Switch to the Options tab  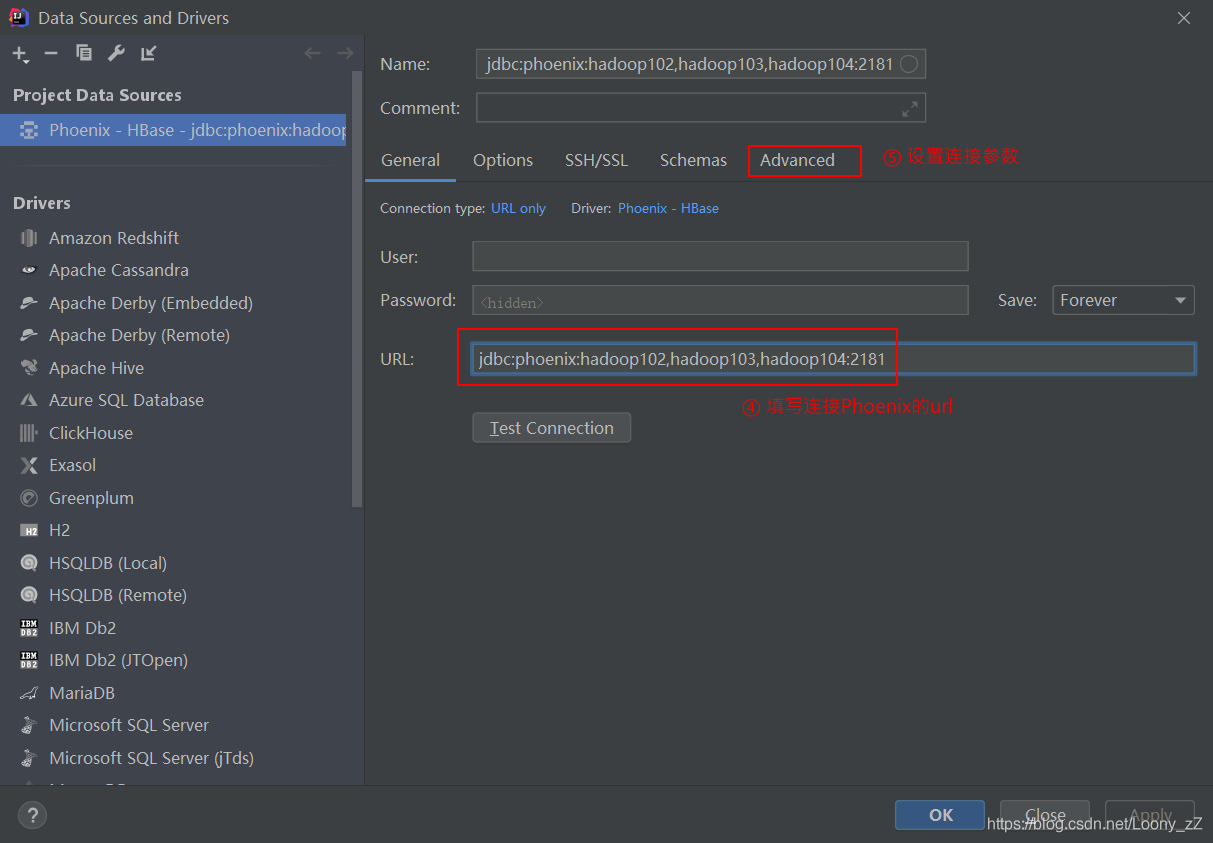tap(503, 160)
